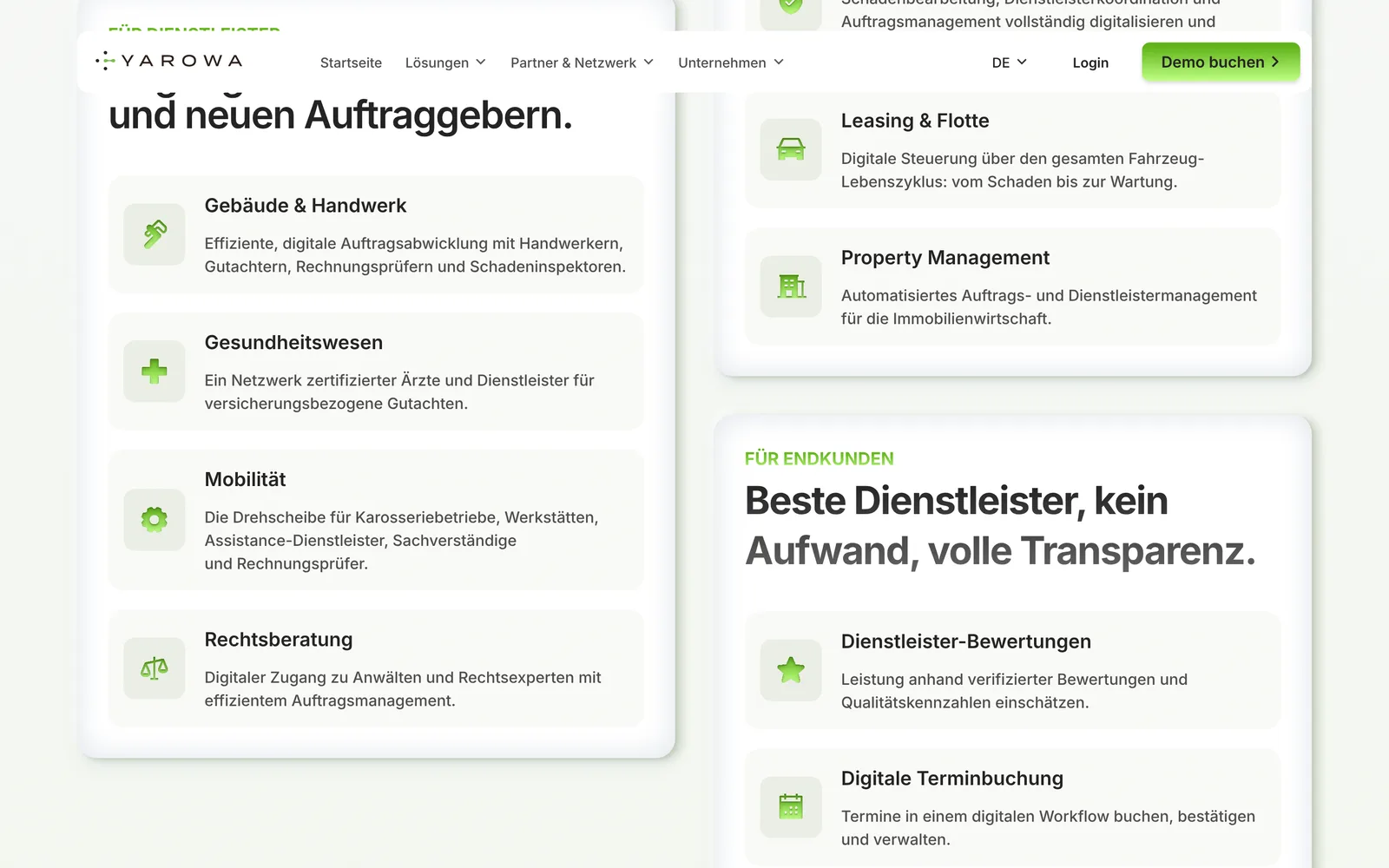The height and width of the screenshot is (868, 1389).
Task: Click the Yarowa logo
Action: 168,61
